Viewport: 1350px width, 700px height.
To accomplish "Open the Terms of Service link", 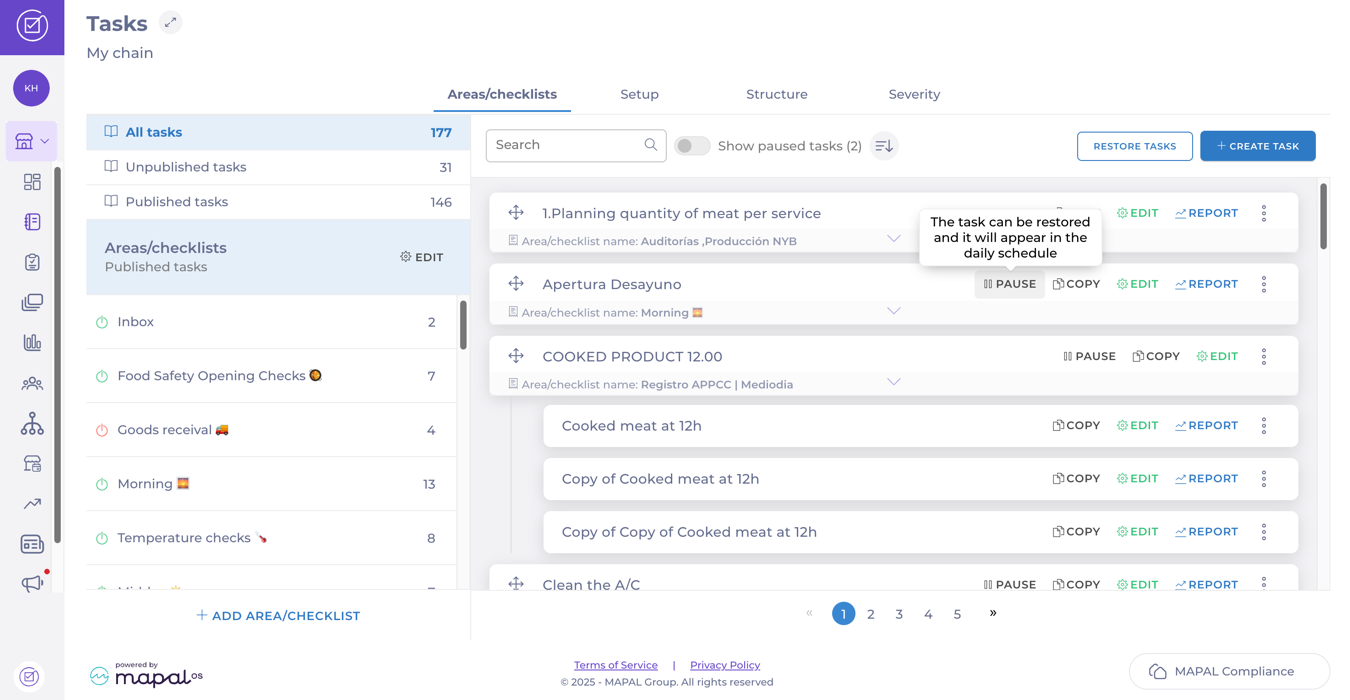I will (616, 665).
